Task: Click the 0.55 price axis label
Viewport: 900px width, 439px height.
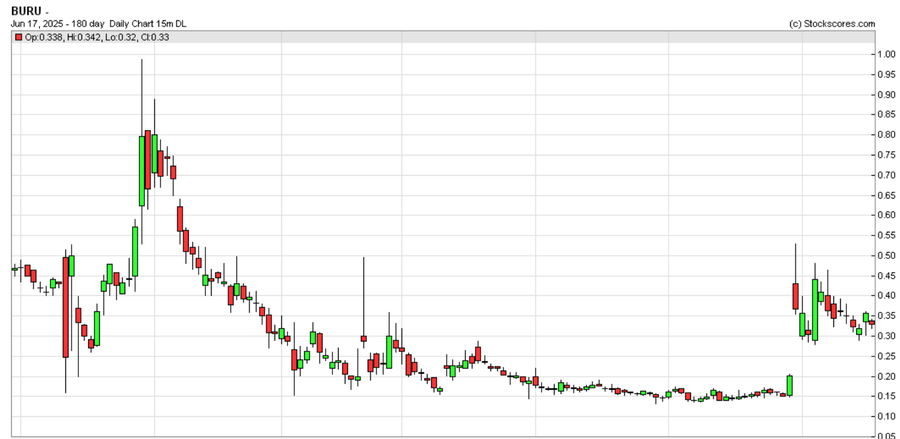Action: tap(886, 235)
